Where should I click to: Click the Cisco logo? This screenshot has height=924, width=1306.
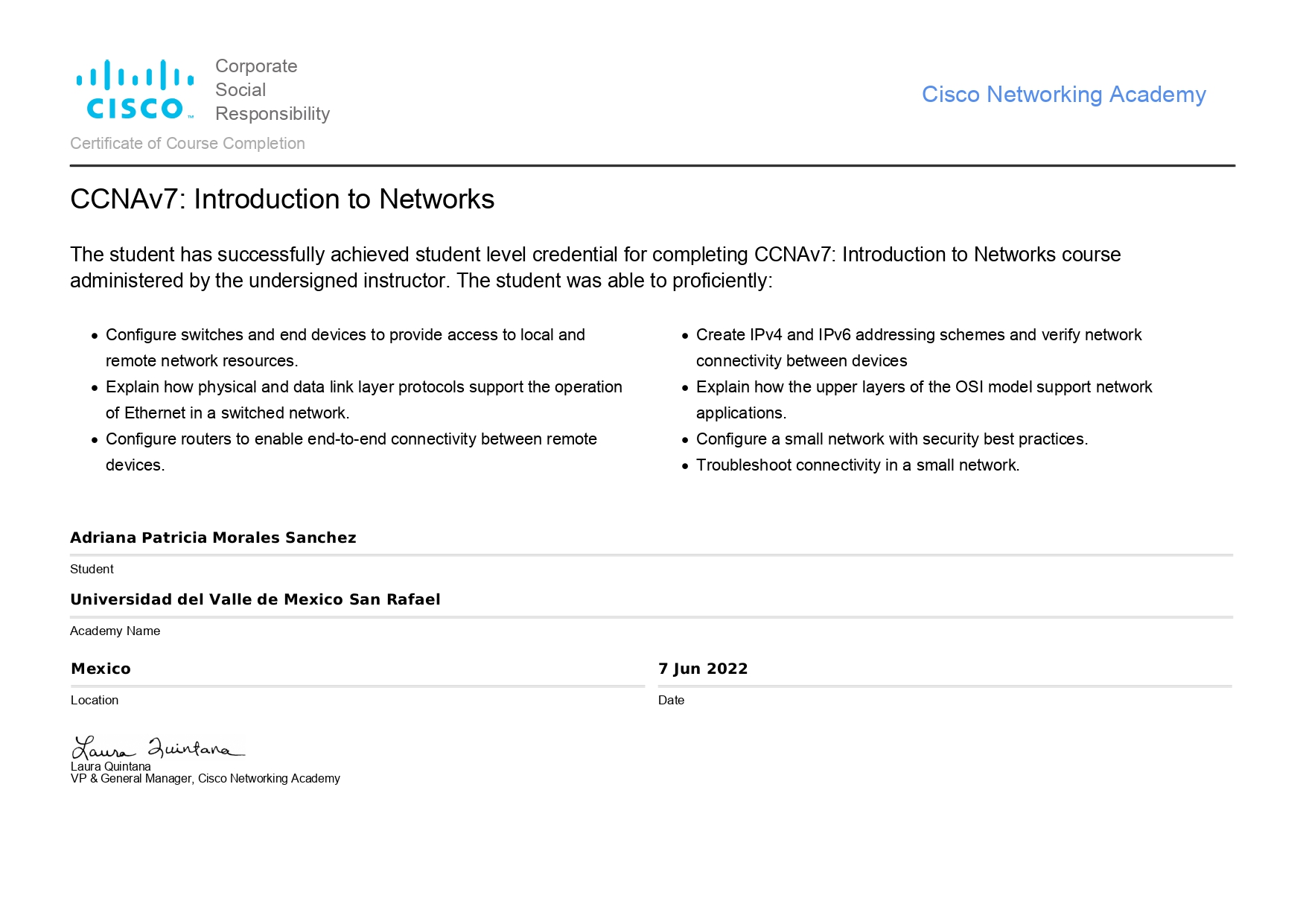click(x=135, y=90)
